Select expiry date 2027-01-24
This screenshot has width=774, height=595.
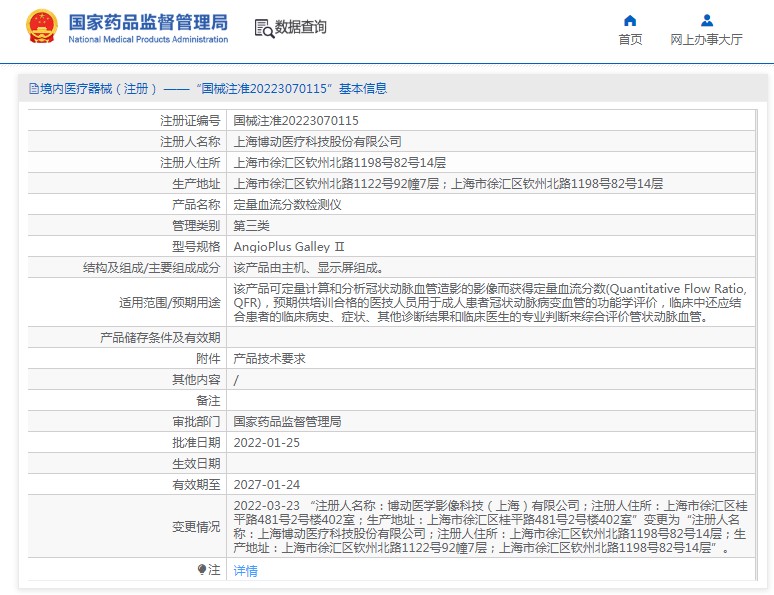[x=267, y=484]
